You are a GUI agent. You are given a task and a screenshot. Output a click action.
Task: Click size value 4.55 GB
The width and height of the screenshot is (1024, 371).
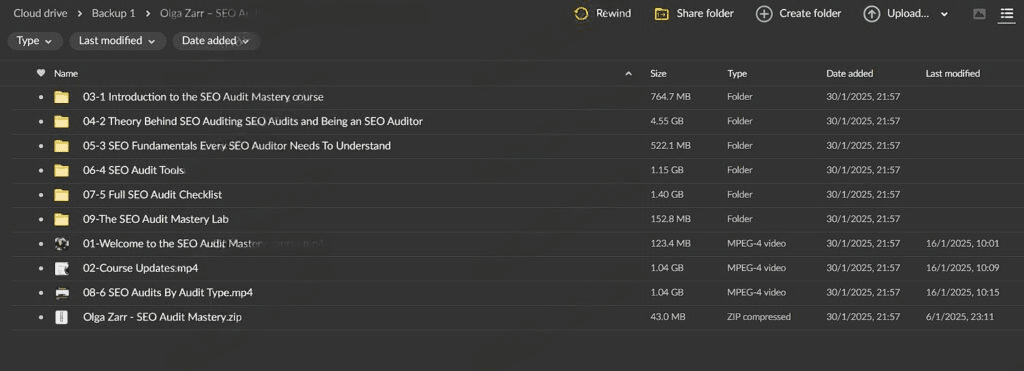[x=667, y=121]
